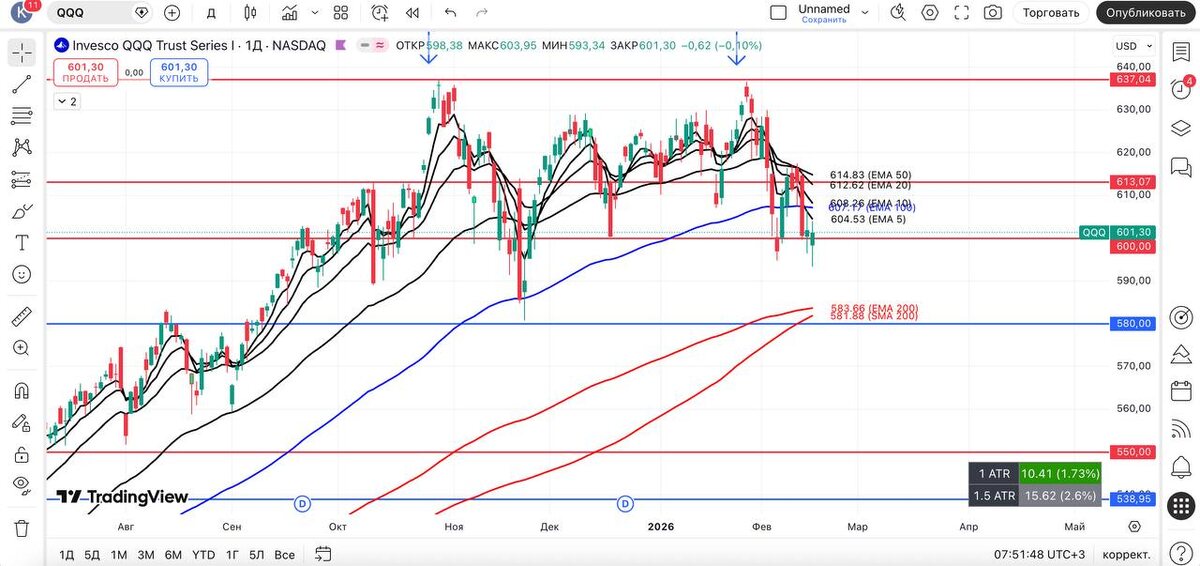The width and height of the screenshot is (1200, 566).
Task: Open the notifications bell icon
Action: (x=1180, y=468)
